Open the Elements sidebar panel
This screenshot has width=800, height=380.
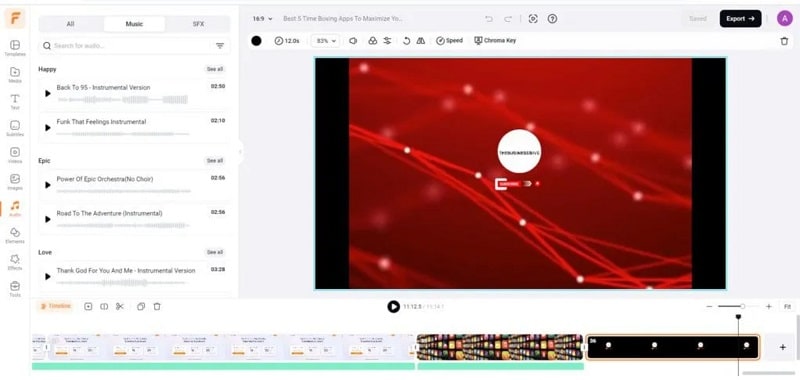(15, 235)
